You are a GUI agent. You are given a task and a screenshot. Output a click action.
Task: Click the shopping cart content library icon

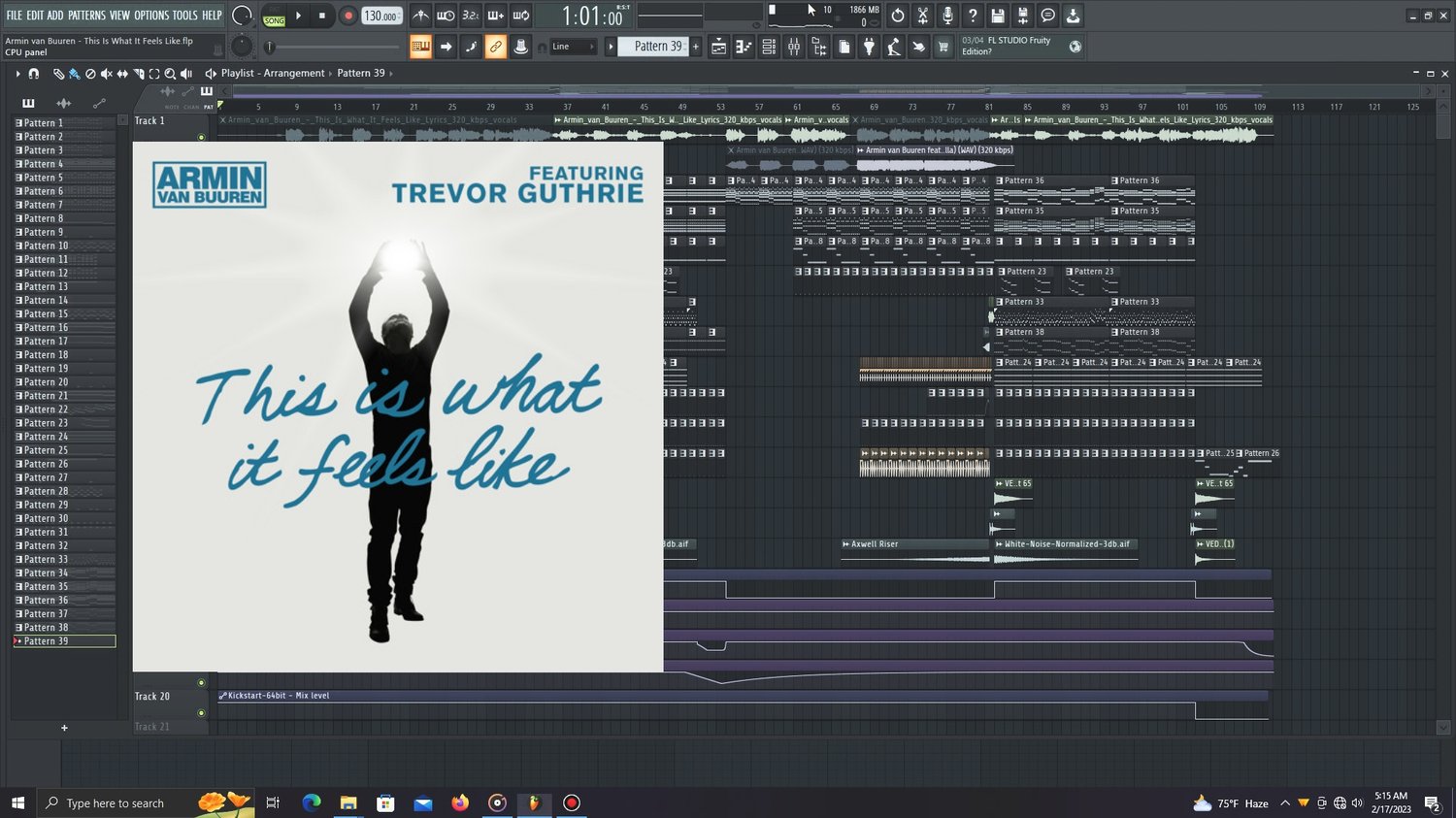943,47
